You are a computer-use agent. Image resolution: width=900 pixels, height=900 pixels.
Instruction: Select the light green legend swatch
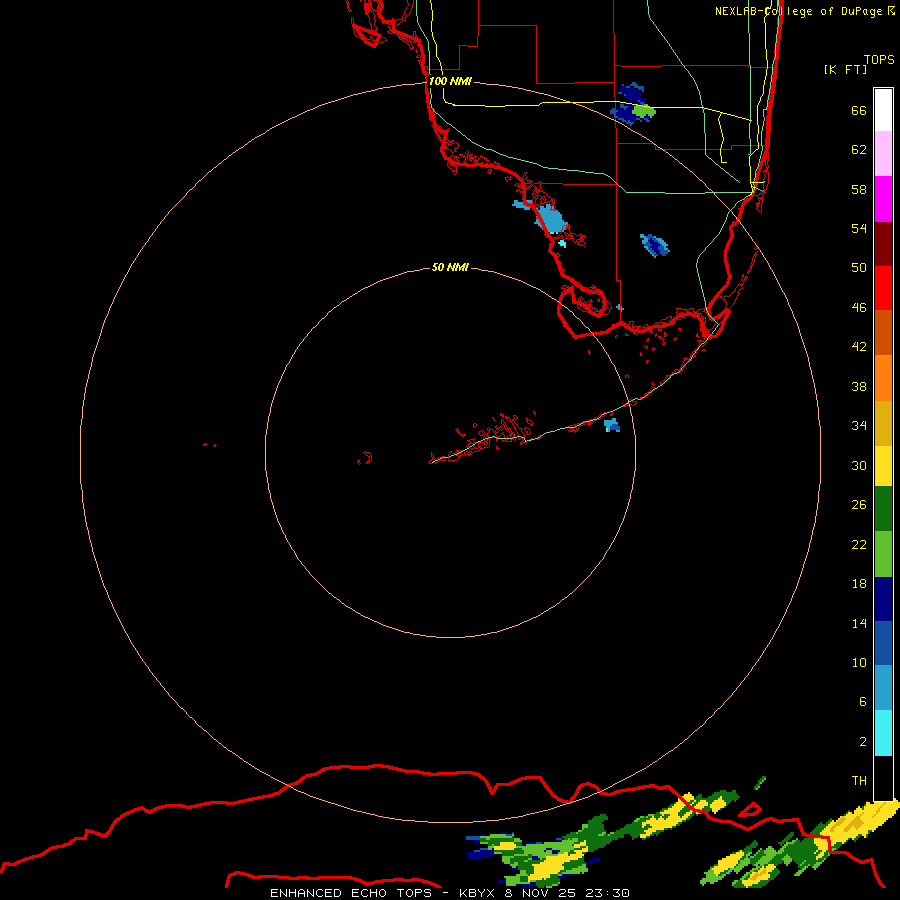tap(883, 554)
